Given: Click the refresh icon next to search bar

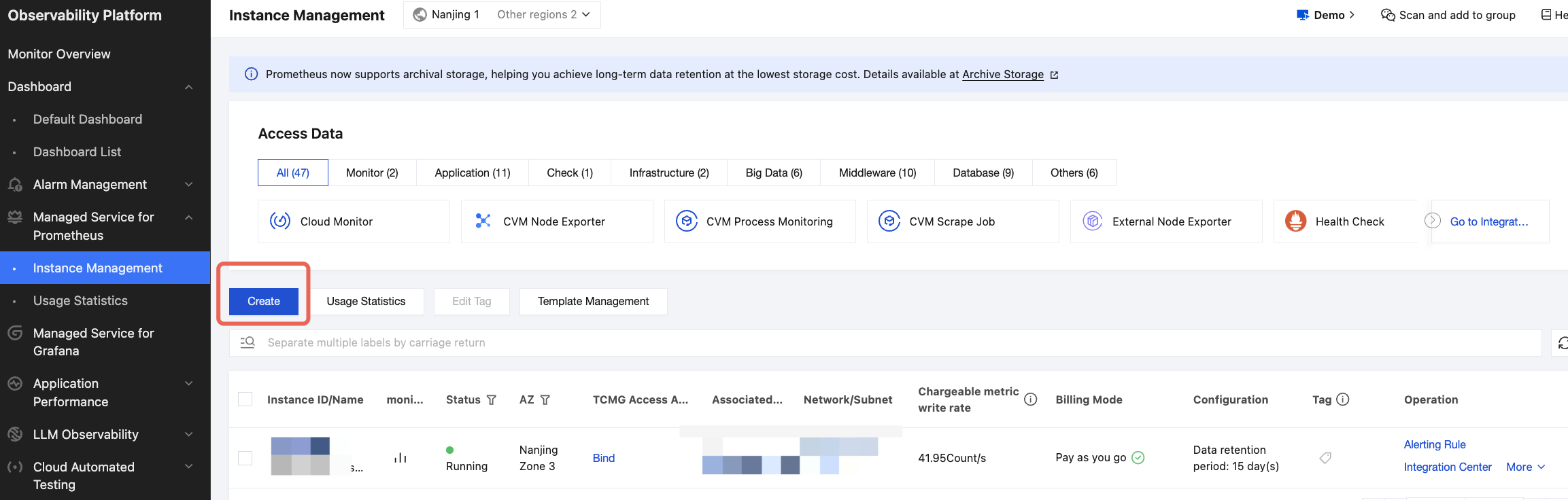Looking at the screenshot, I should point(1563,343).
